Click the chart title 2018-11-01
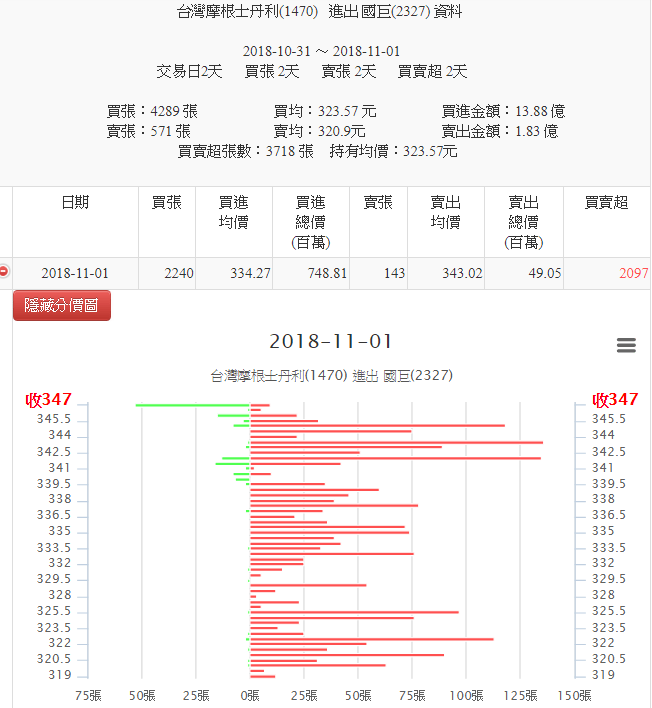 coord(331,342)
